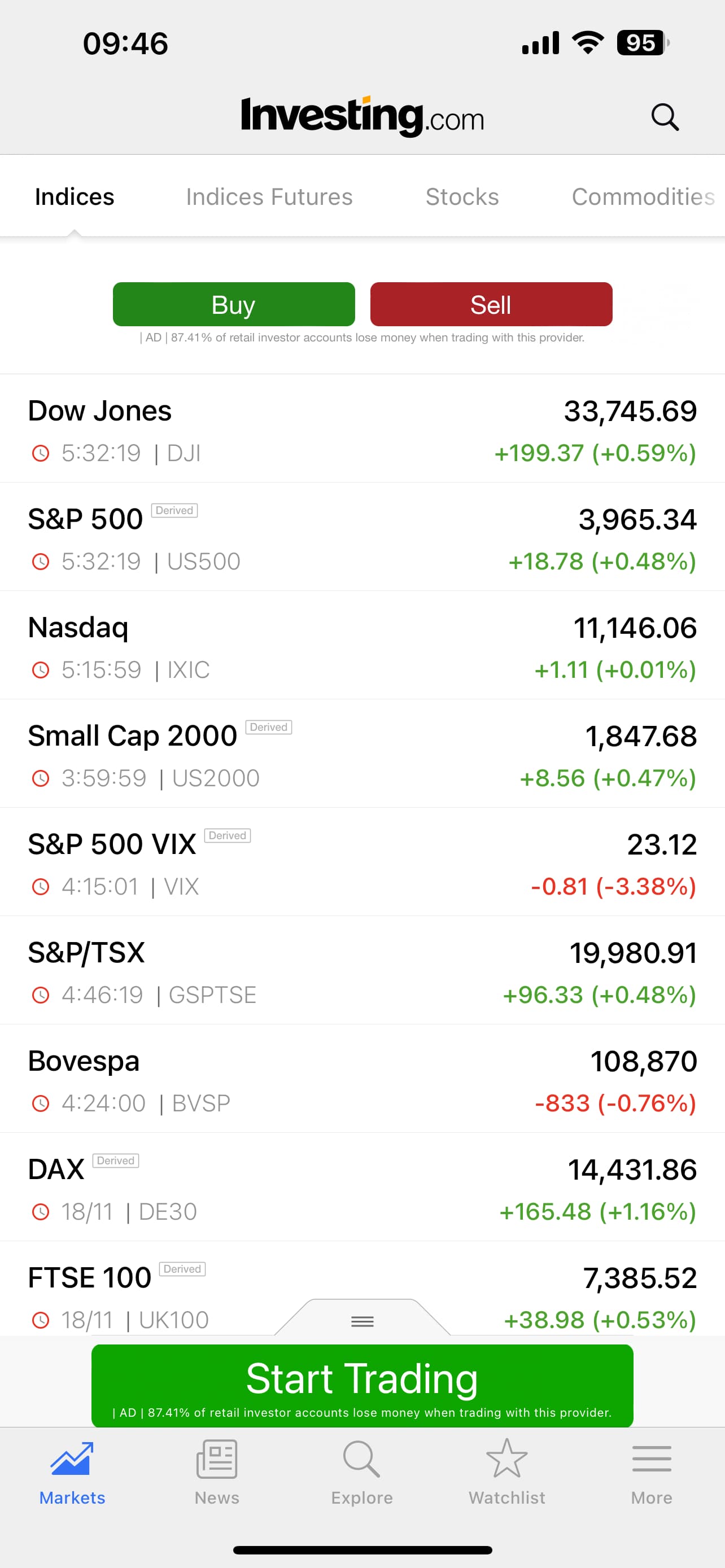This screenshot has width=725, height=1568.
Task: Open the Explore magnifier icon
Action: tap(361, 1458)
